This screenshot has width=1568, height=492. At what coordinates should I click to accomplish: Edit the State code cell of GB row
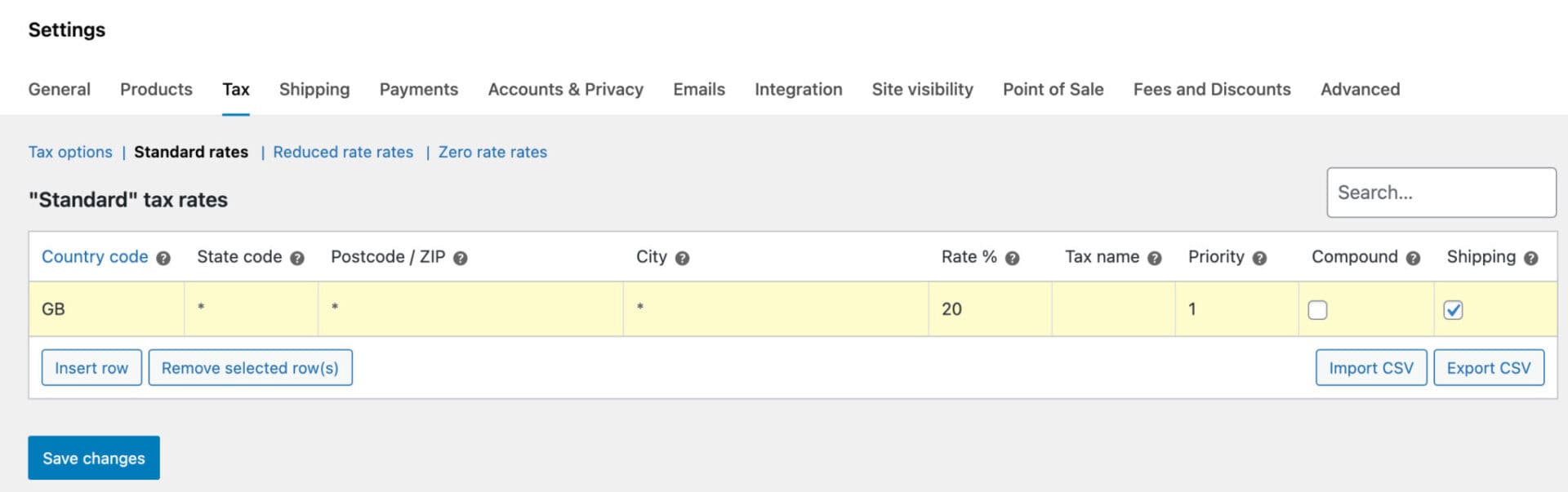[x=252, y=309]
